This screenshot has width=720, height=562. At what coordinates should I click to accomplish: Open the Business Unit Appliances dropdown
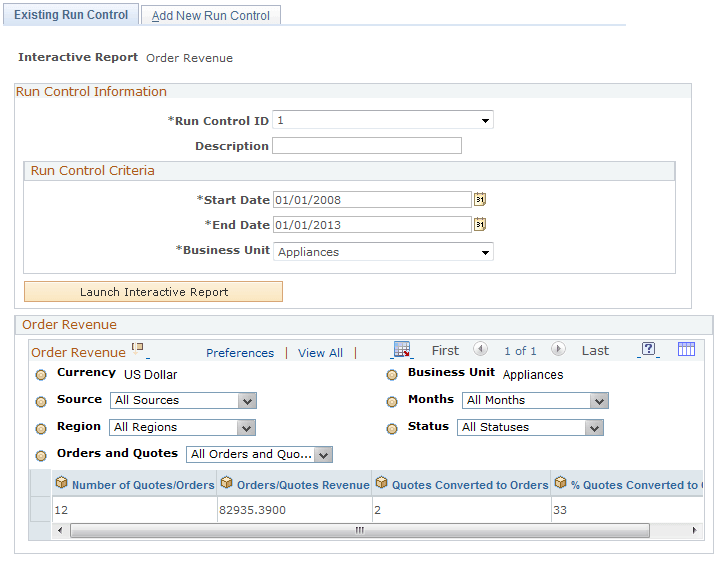(383, 252)
